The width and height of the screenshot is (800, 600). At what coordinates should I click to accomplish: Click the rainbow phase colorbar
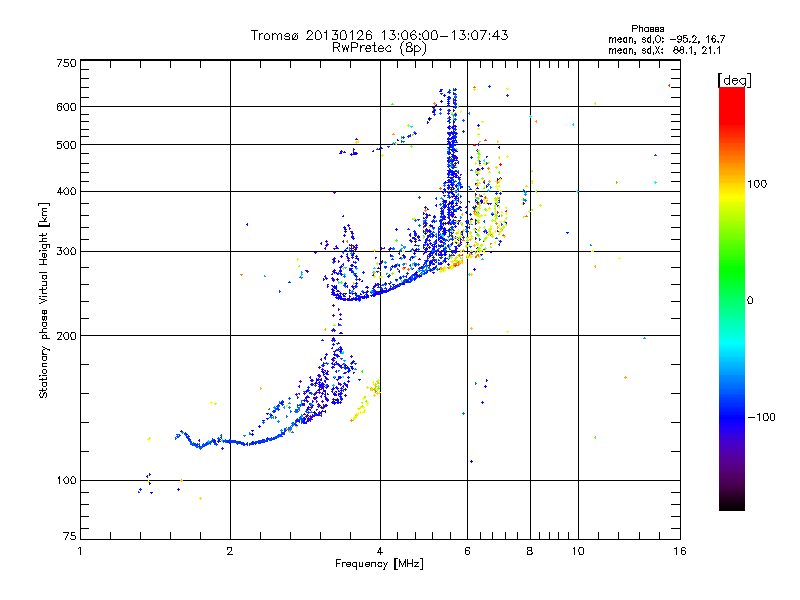click(x=732, y=299)
